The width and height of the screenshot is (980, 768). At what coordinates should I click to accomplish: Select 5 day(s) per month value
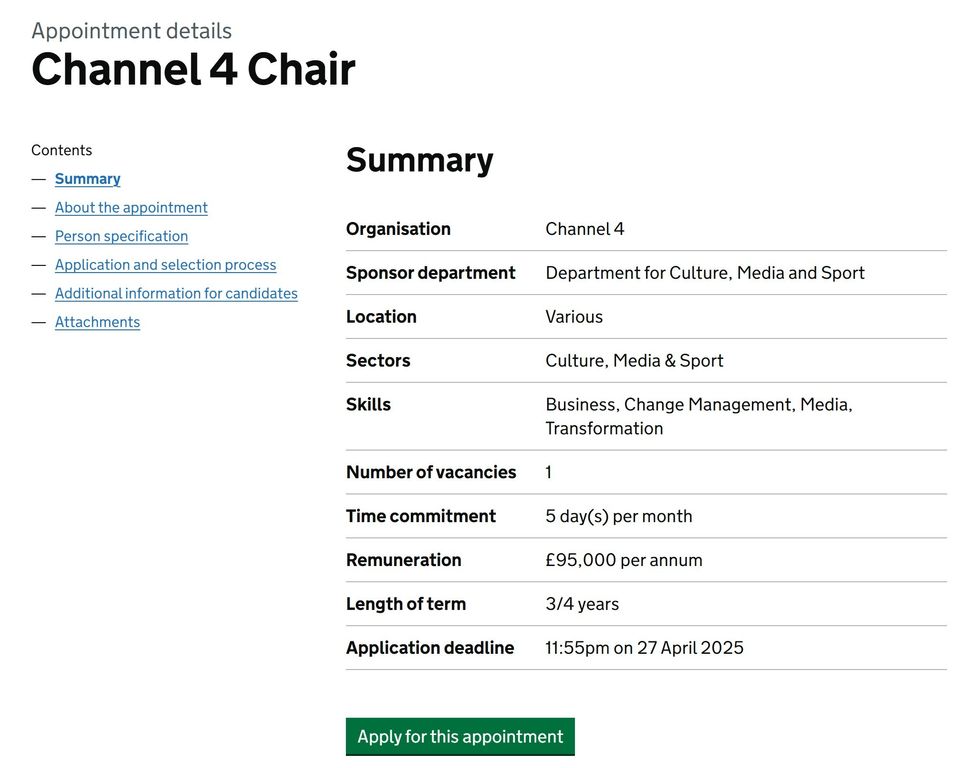click(x=619, y=516)
